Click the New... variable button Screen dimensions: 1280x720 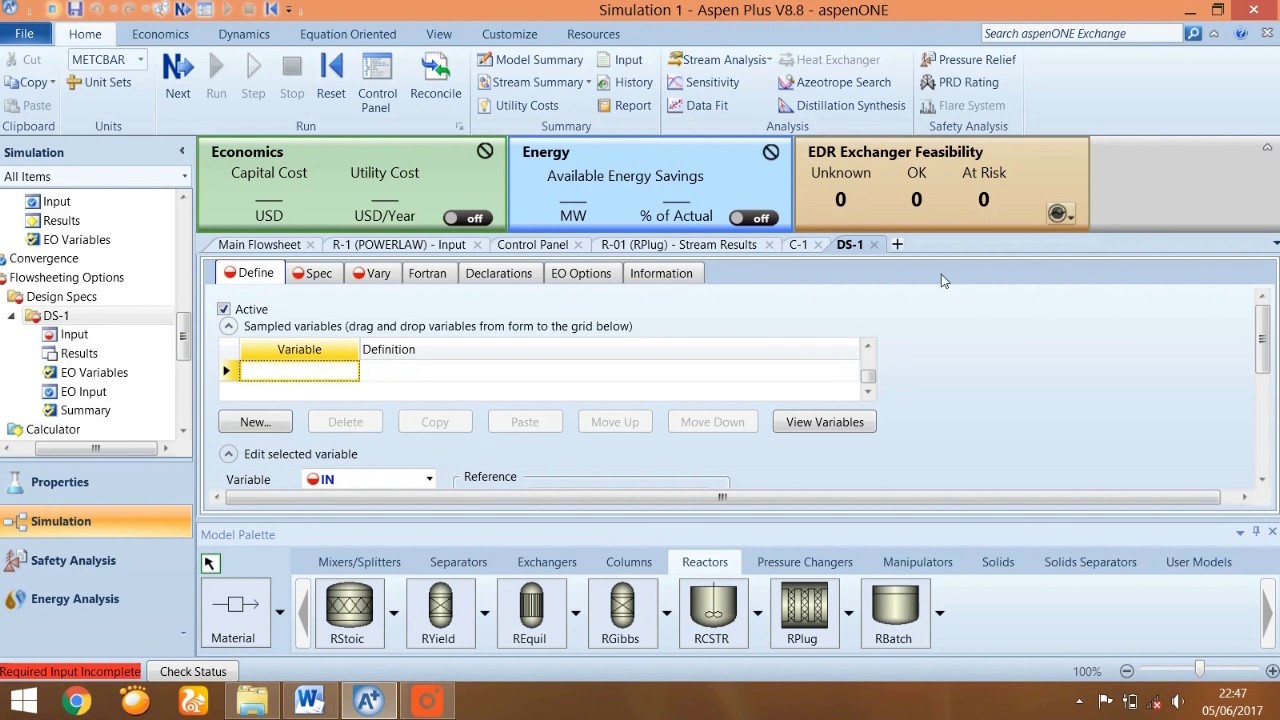tap(255, 422)
